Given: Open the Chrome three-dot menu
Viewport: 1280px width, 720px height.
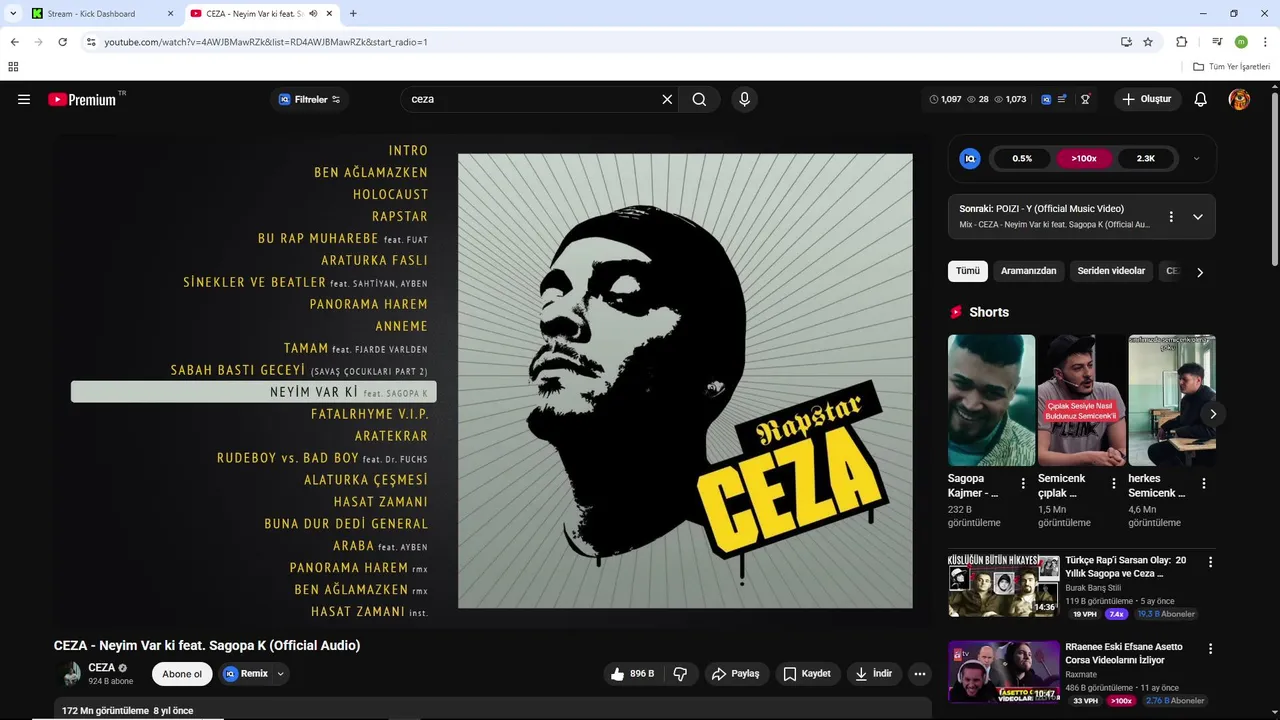Looking at the screenshot, I should point(1266,42).
